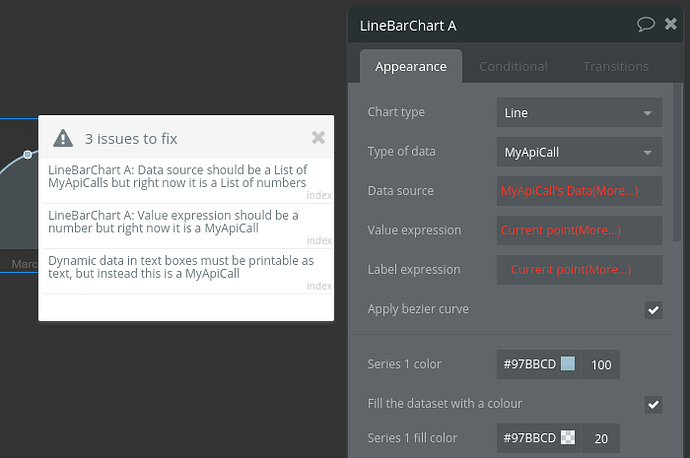
Task: Open the Value expression number issue
Action: tap(173, 221)
